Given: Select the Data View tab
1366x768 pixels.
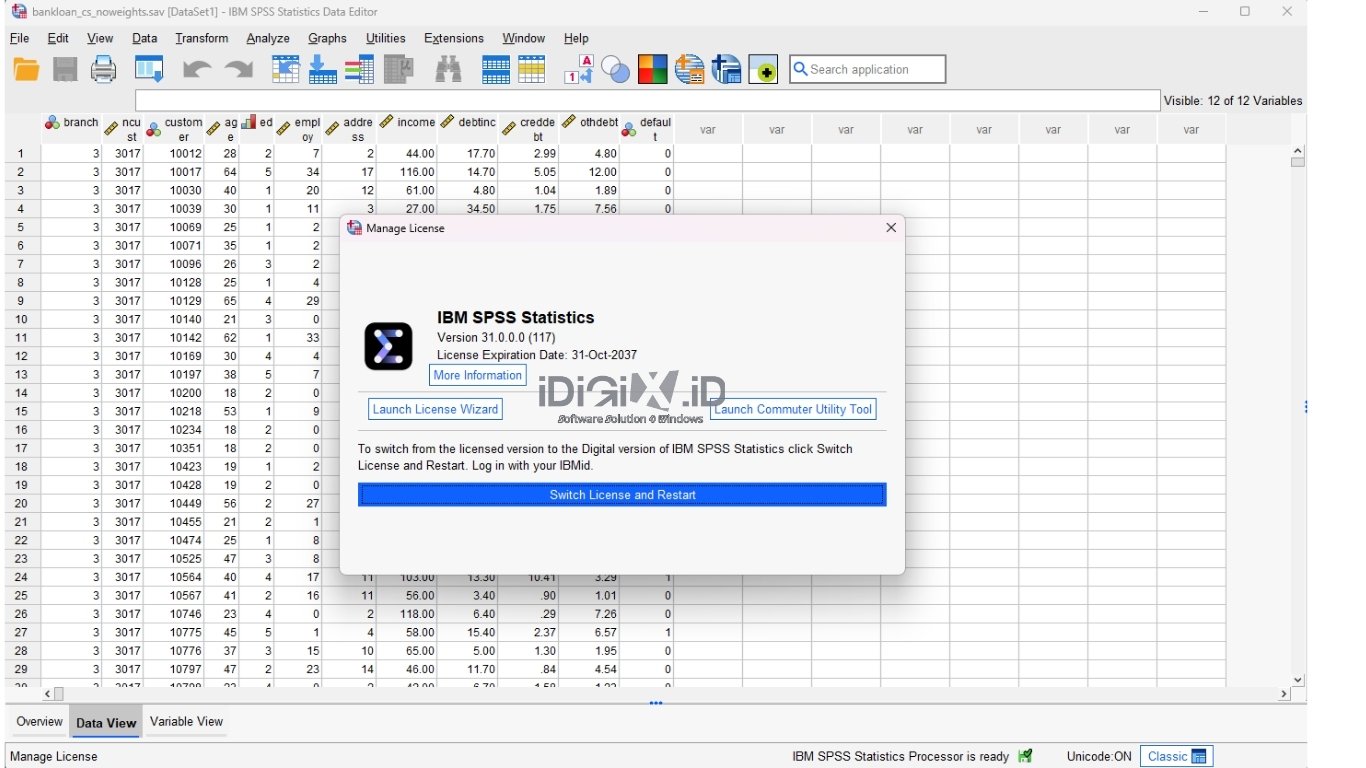Looking at the screenshot, I should point(106,722).
